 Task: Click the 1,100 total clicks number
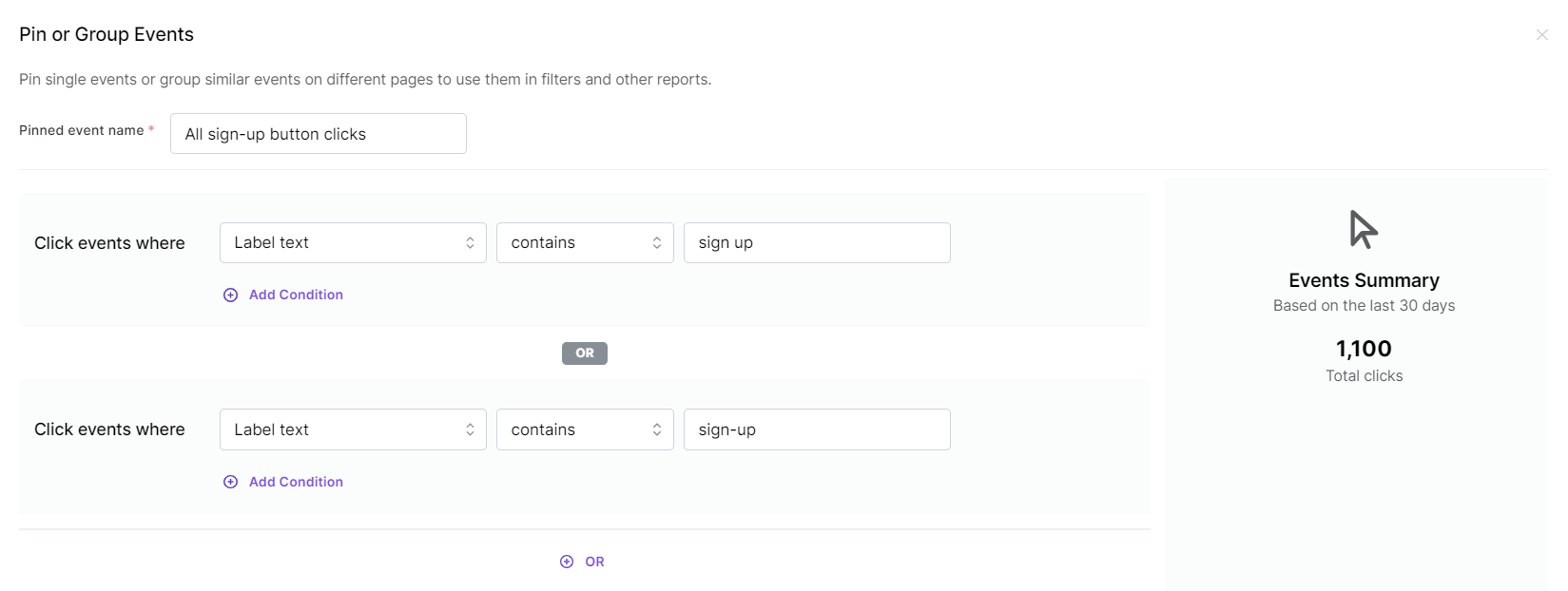[x=1364, y=349]
